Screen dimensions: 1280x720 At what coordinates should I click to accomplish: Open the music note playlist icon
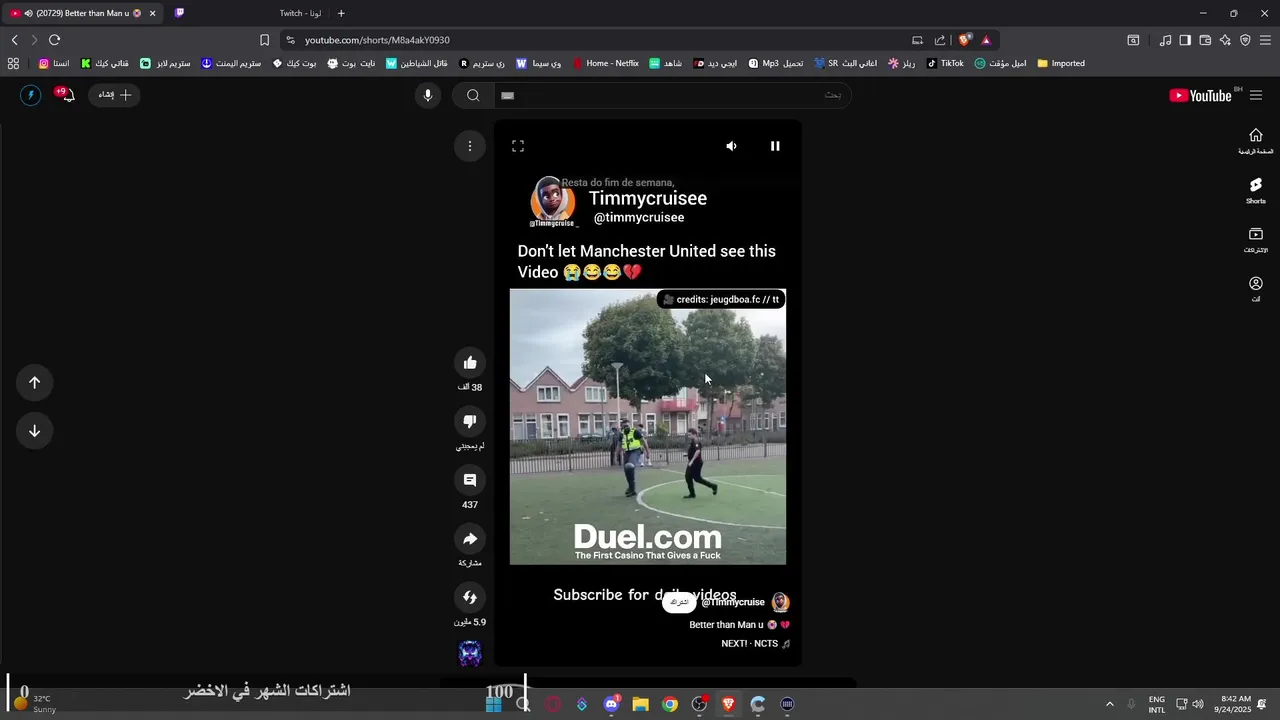point(1165,40)
